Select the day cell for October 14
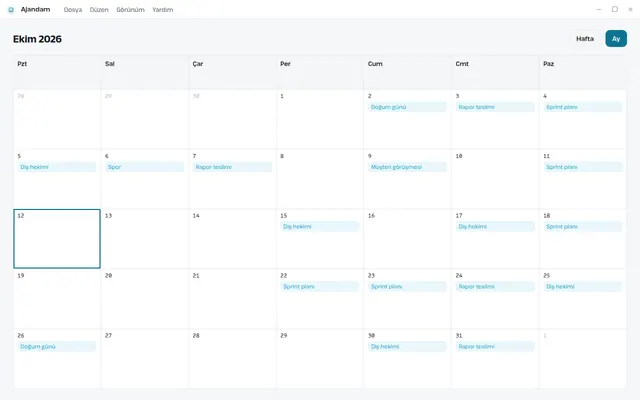 click(x=232, y=239)
